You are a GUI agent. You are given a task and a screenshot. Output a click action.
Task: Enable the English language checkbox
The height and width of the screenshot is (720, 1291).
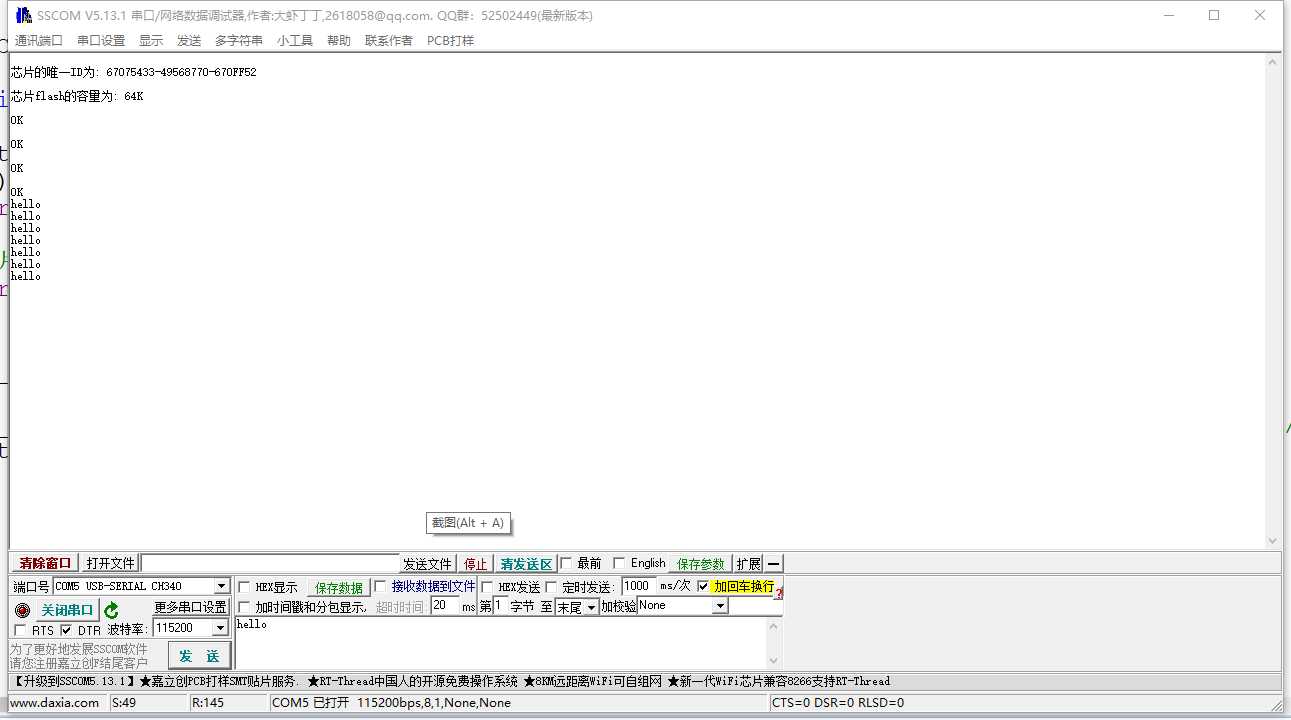[x=619, y=563]
